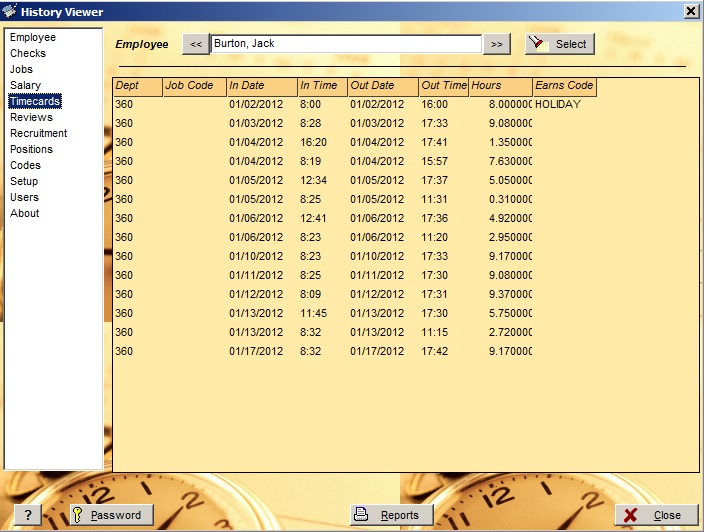
Task: Click Hours value 9.370000
Action: (x=510, y=294)
